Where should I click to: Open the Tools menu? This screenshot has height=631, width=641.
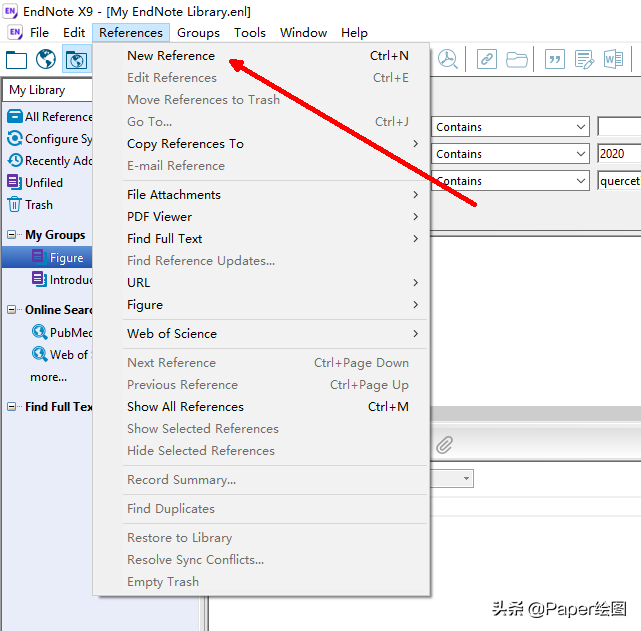click(x=250, y=32)
